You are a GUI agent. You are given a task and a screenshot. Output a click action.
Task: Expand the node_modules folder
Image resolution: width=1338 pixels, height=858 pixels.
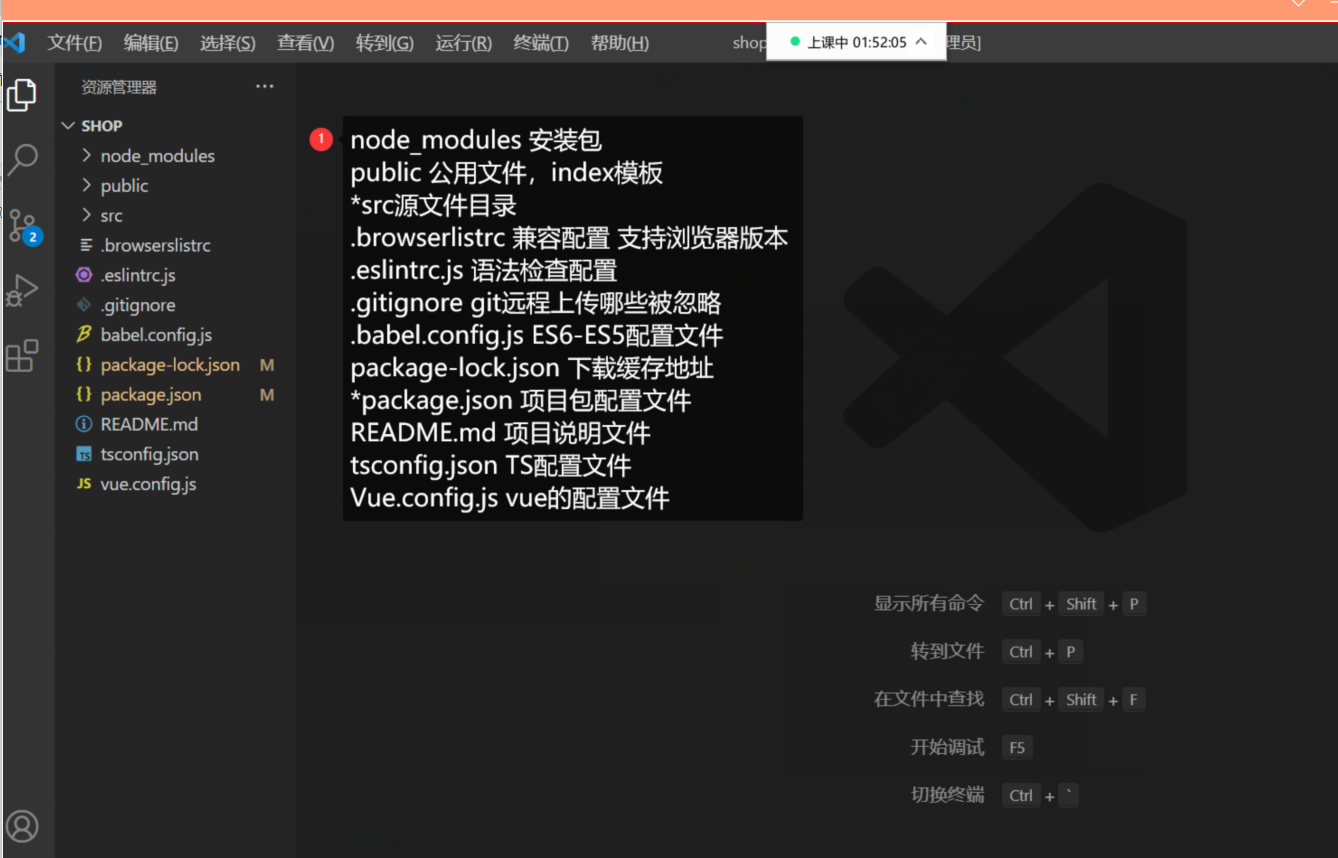86,156
